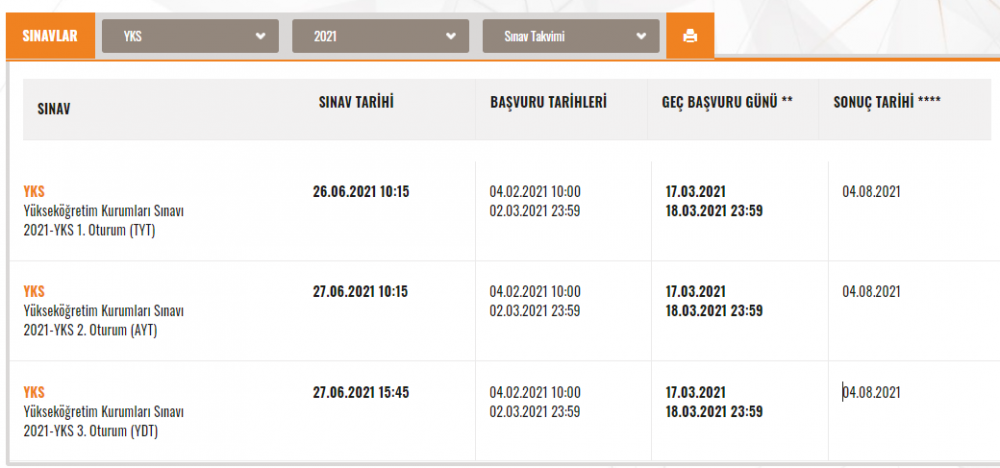
Task: Click the exam date 27.06.2021 15:45
Action: point(361,392)
